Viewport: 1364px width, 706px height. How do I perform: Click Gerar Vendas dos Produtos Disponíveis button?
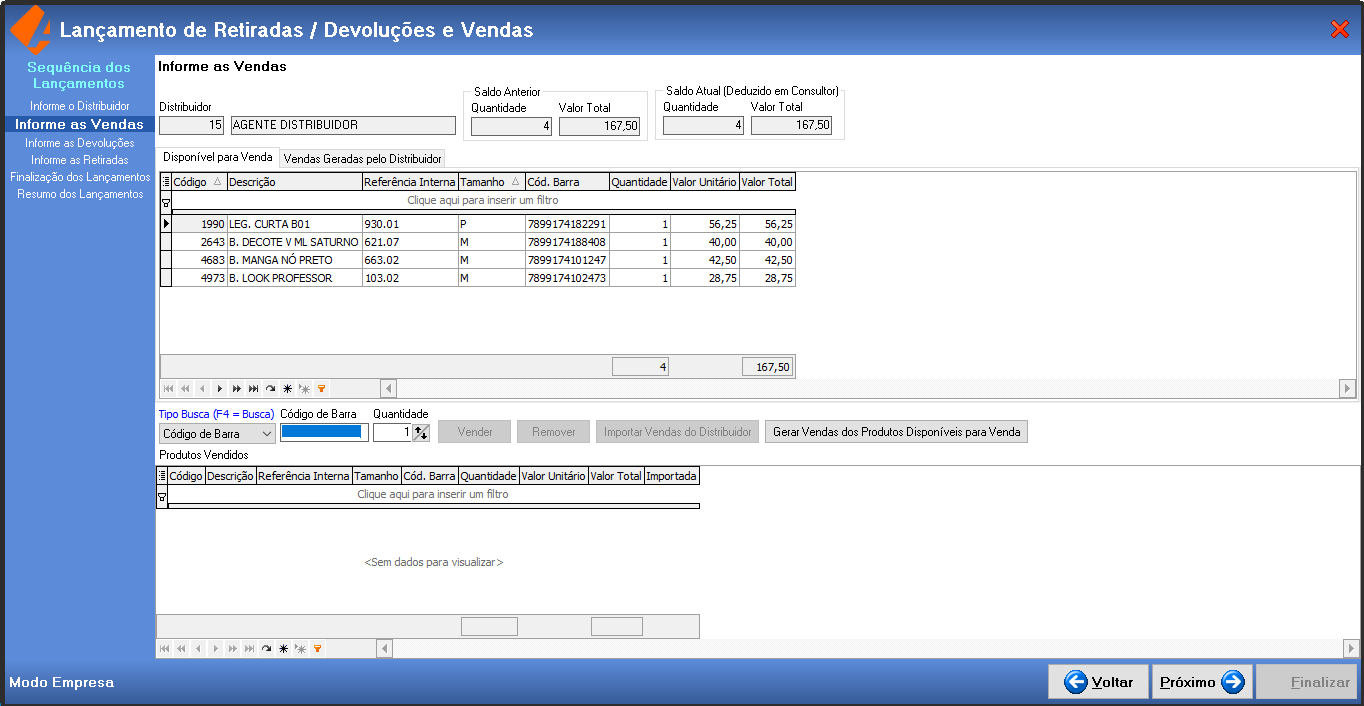click(x=897, y=432)
